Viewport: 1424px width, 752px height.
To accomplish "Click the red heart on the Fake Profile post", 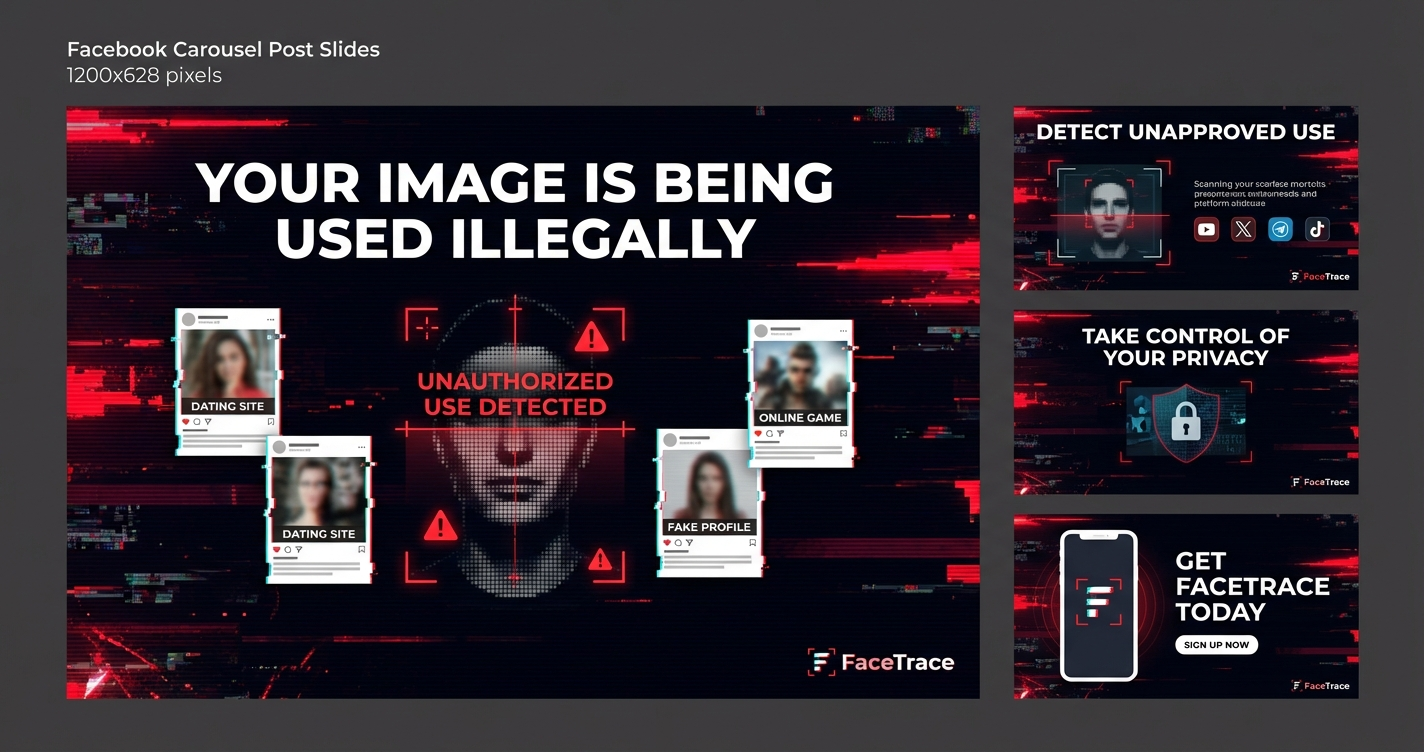I will 667,543.
